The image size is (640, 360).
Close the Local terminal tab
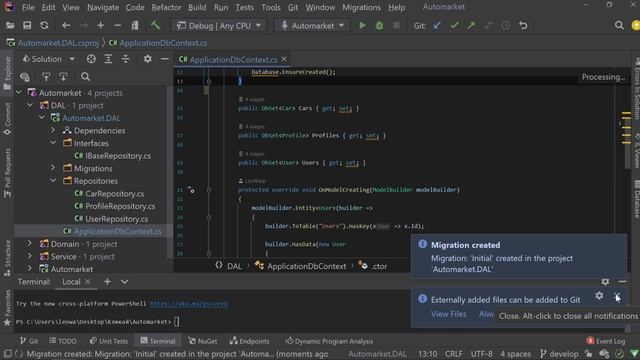pyautogui.click(x=87, y=282)
